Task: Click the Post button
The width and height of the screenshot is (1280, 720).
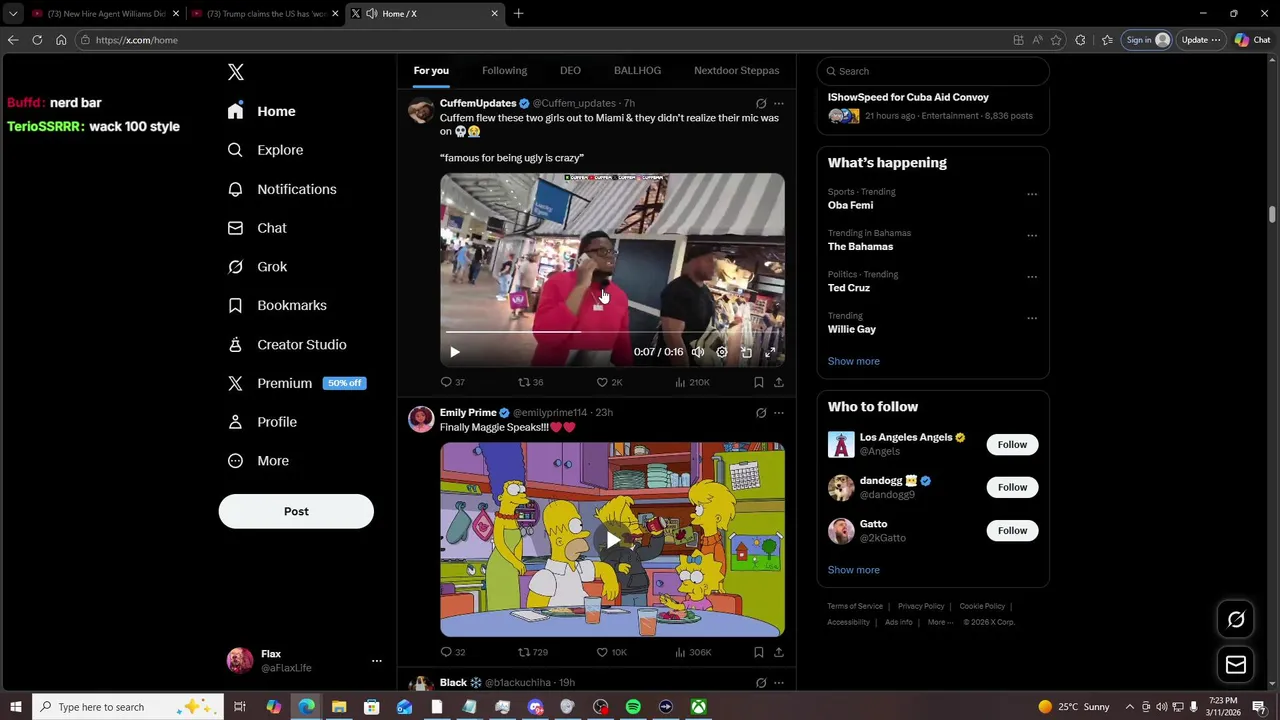Action: point(296,511)
